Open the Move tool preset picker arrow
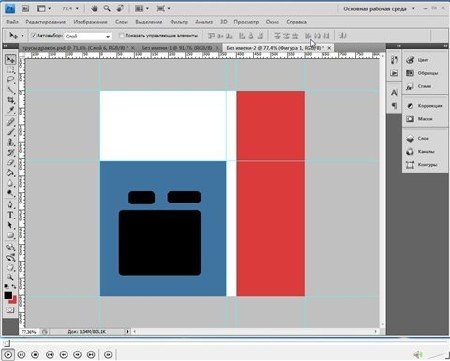Image resolution: width=450 pixels, height=361 pixels. coord(22,36)
